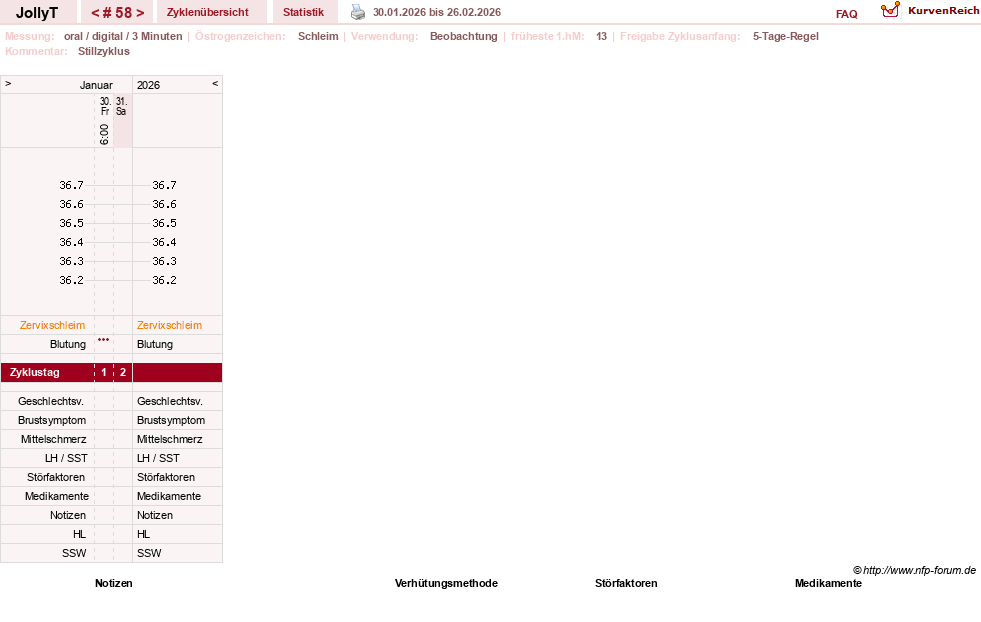Image resolution: width=981 pixels, height=622 pixels.
Task: Click the left HL row label
Action: (x=79, y=534)
